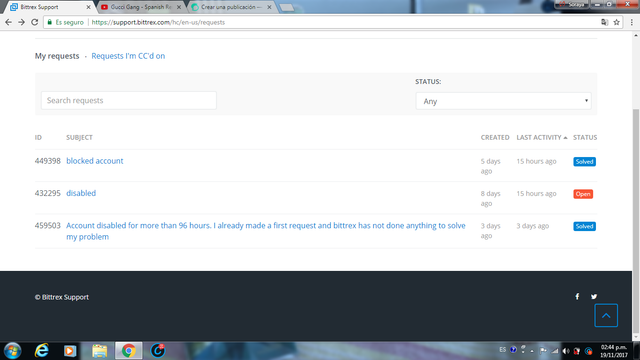This screenshot has width=640, height=360.
Task: Click the volume speaker tray icon
Action: [566, 351]
